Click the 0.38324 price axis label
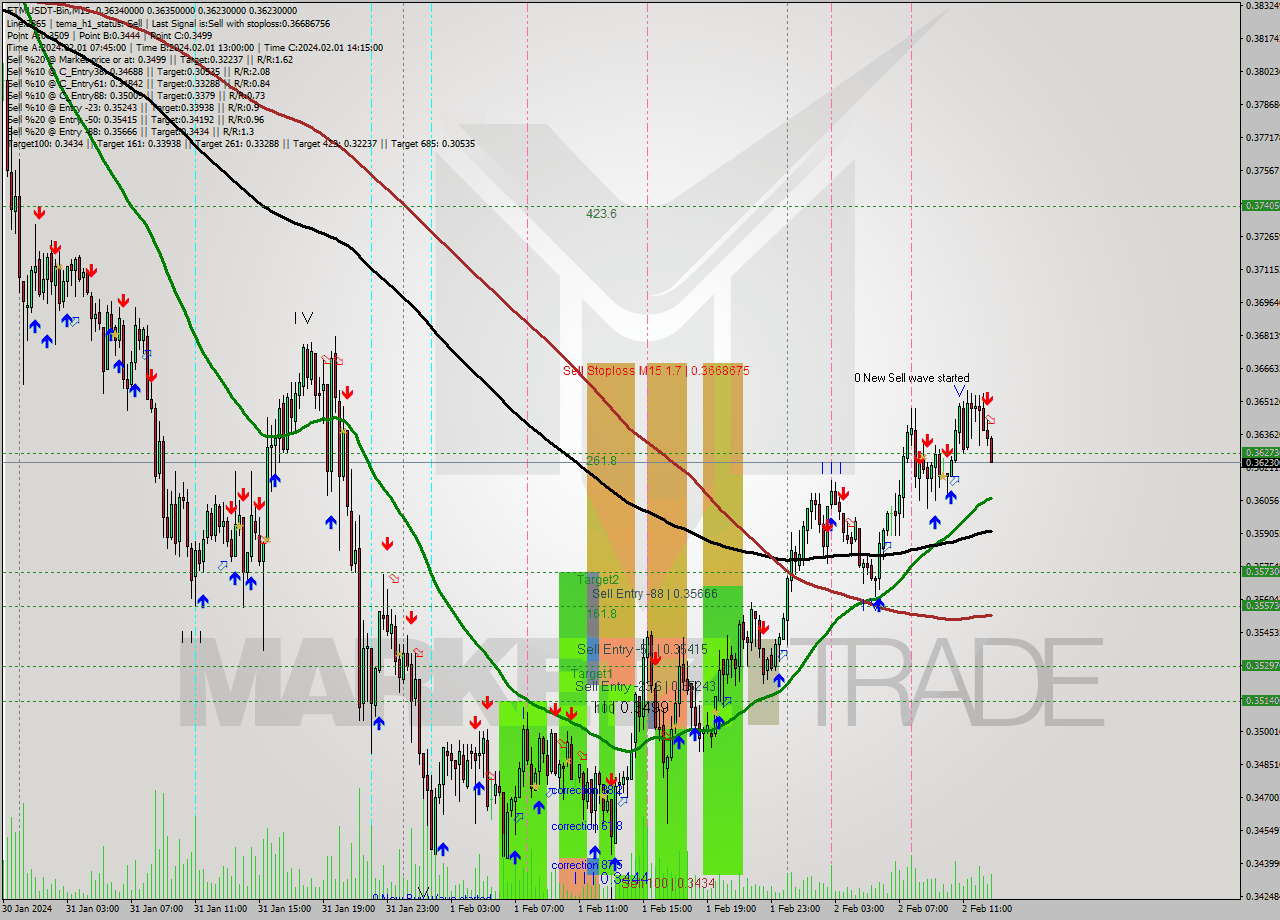 pyautogui.click(x=1262, y=6)
